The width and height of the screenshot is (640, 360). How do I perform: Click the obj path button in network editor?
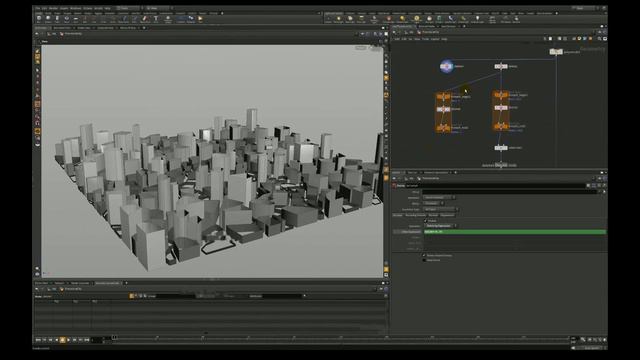tap(409, 32)
